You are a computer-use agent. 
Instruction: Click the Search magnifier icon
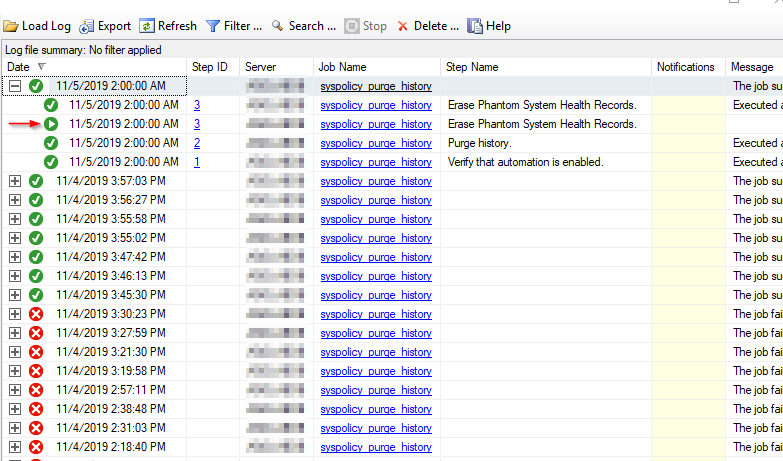277,26
